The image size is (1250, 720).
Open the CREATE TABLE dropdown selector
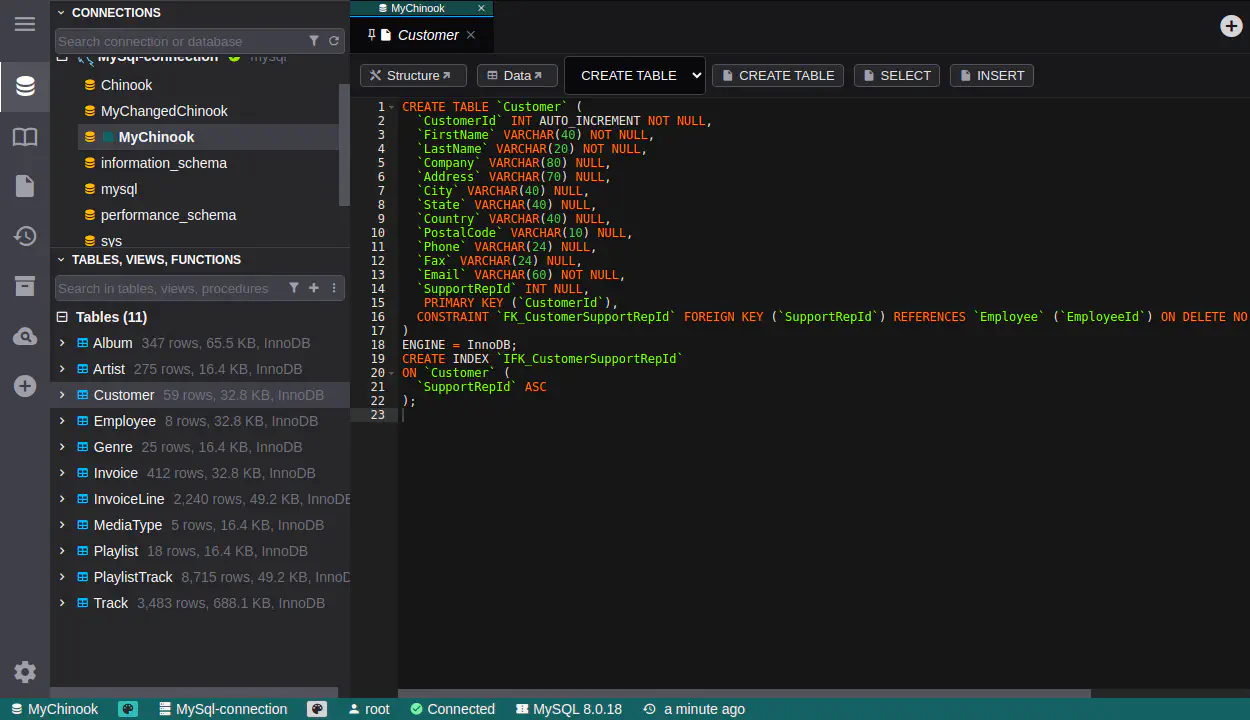[x=635, y=75]
